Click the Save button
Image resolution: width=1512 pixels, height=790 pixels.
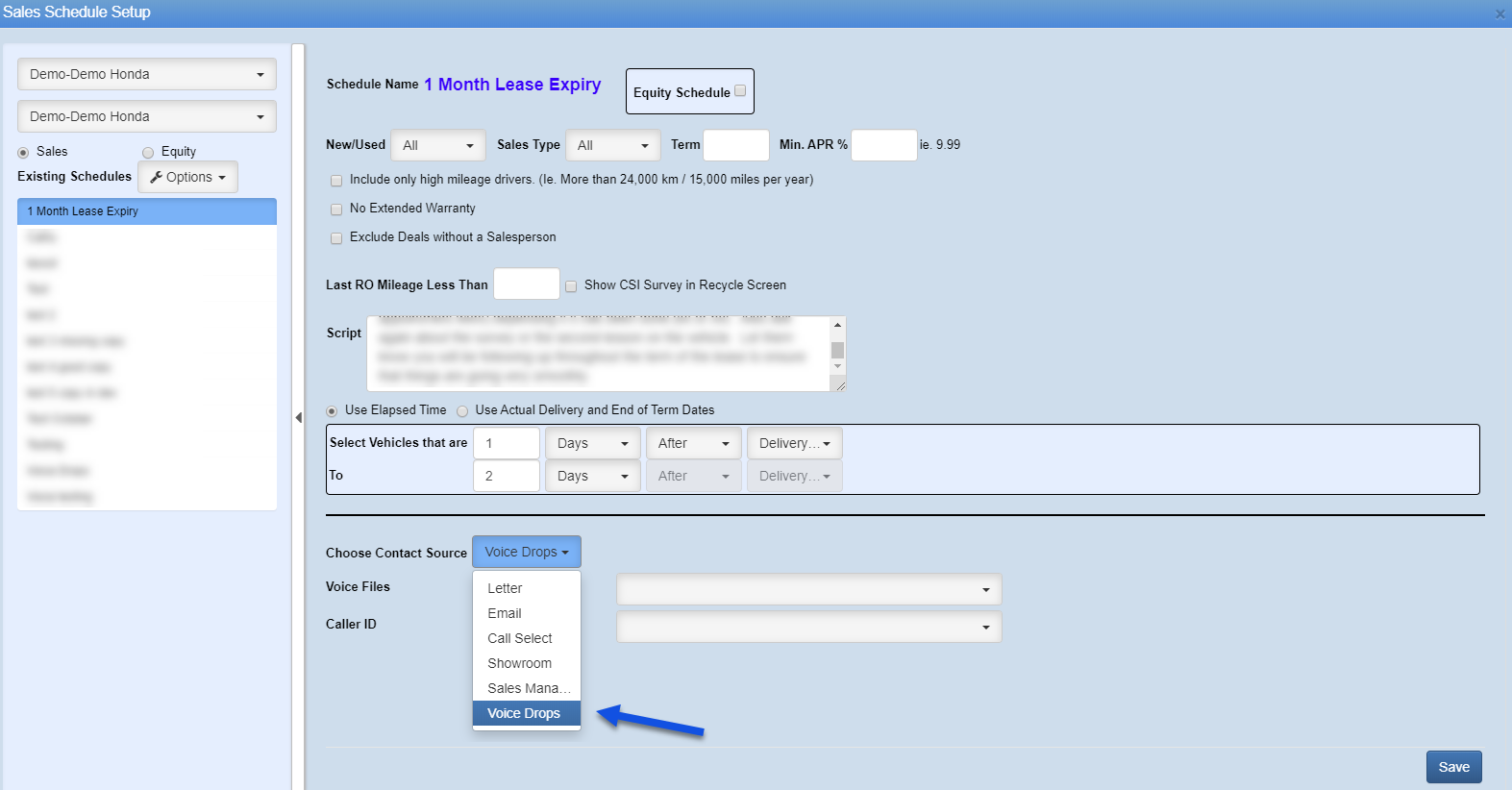click(1453, 767)
